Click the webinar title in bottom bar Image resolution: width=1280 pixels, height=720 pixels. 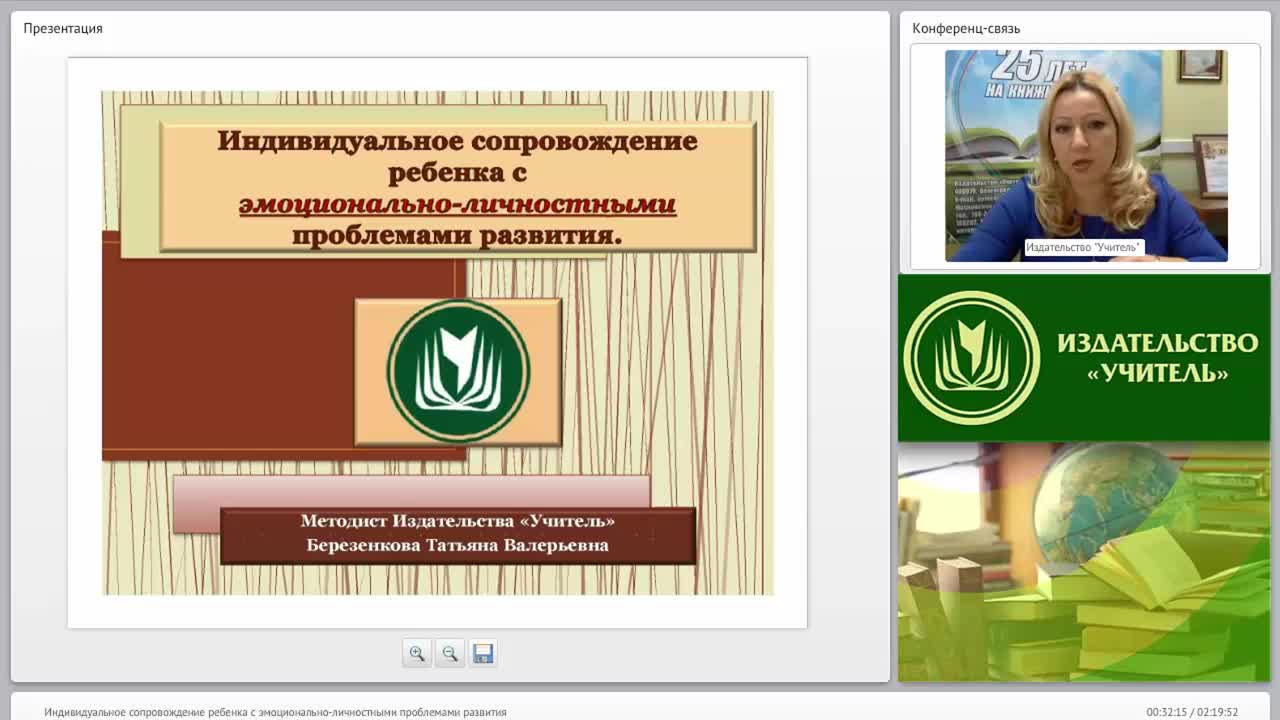275,712
